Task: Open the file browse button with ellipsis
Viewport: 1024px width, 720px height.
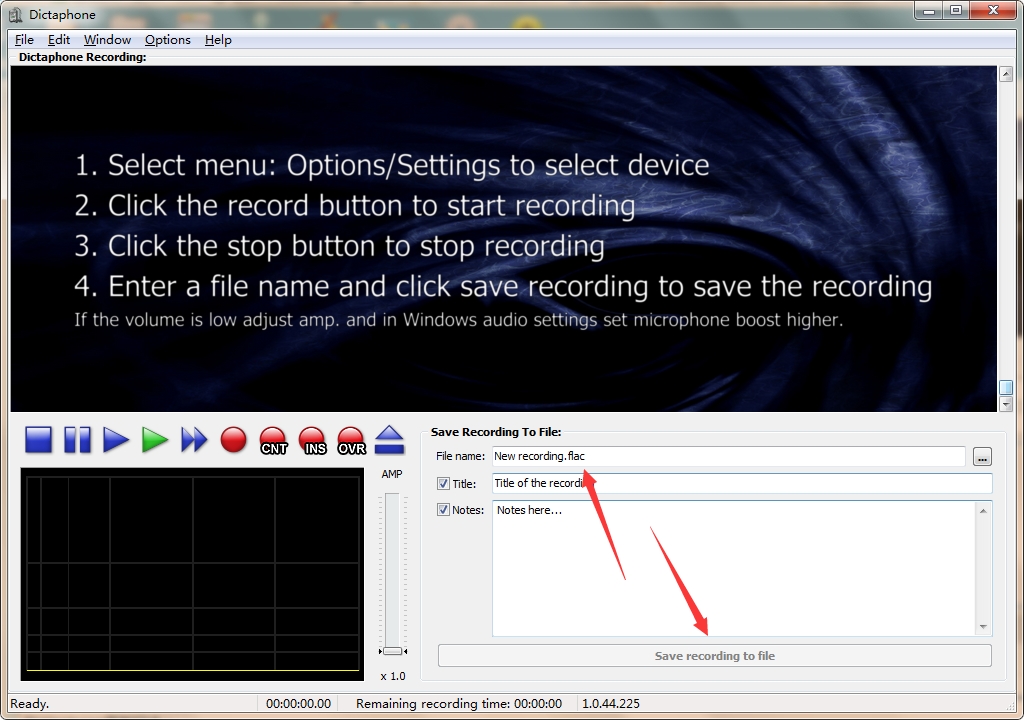Action: [x=982, y=457]
